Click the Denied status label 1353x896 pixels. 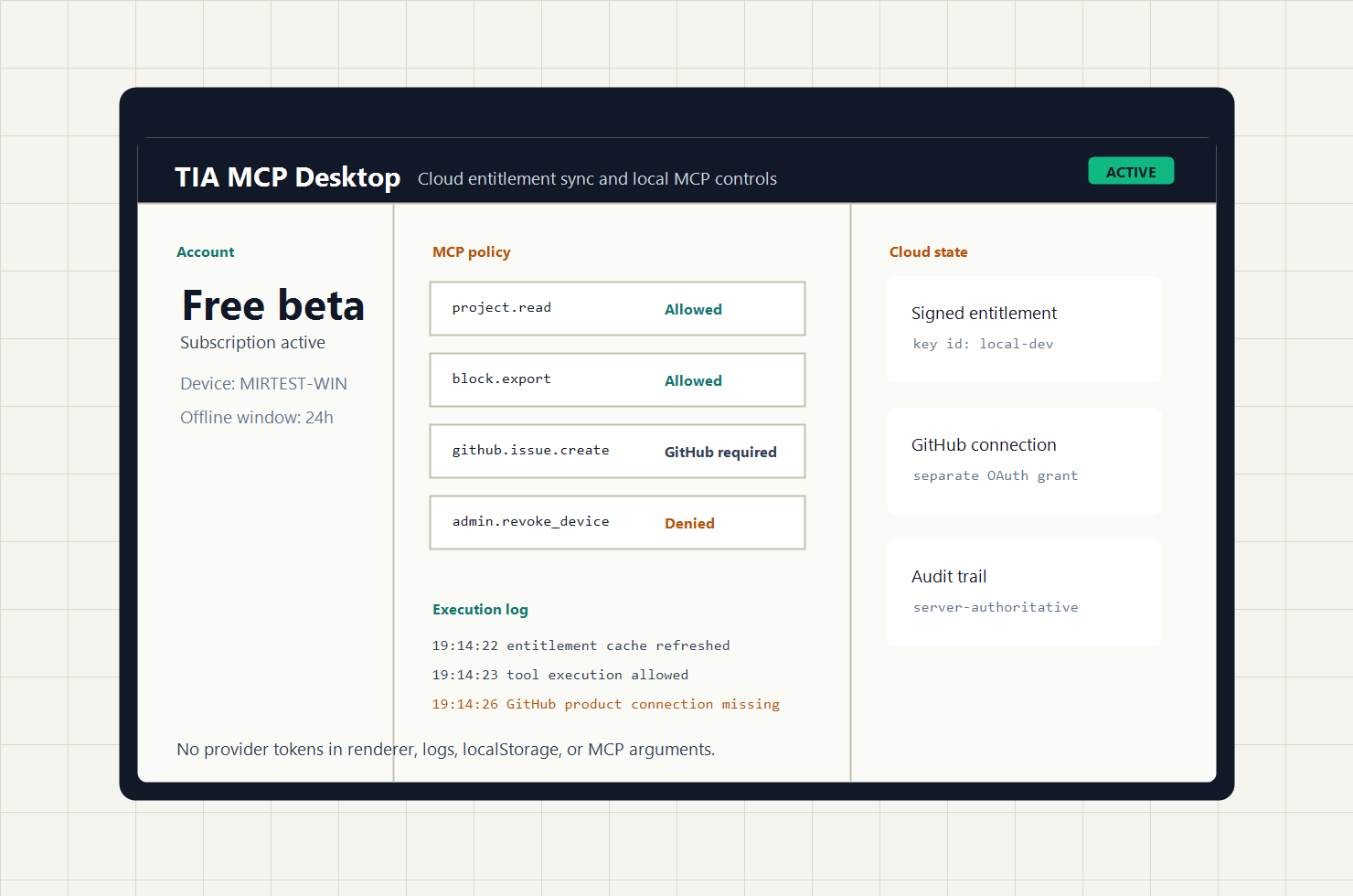coord(689,524)
